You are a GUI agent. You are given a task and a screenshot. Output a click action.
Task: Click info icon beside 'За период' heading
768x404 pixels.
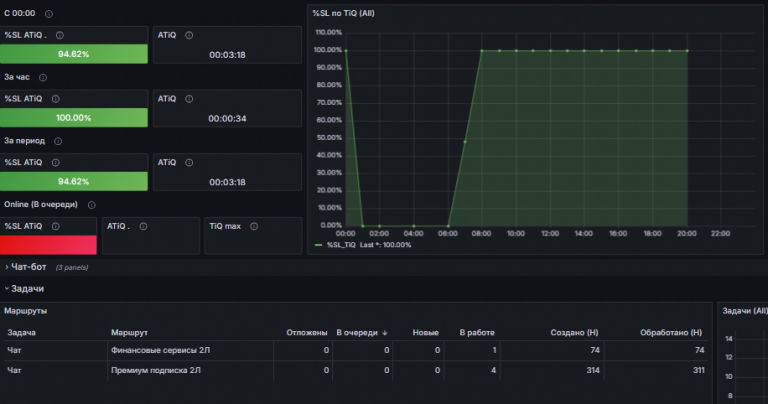[x=58, y=141]
